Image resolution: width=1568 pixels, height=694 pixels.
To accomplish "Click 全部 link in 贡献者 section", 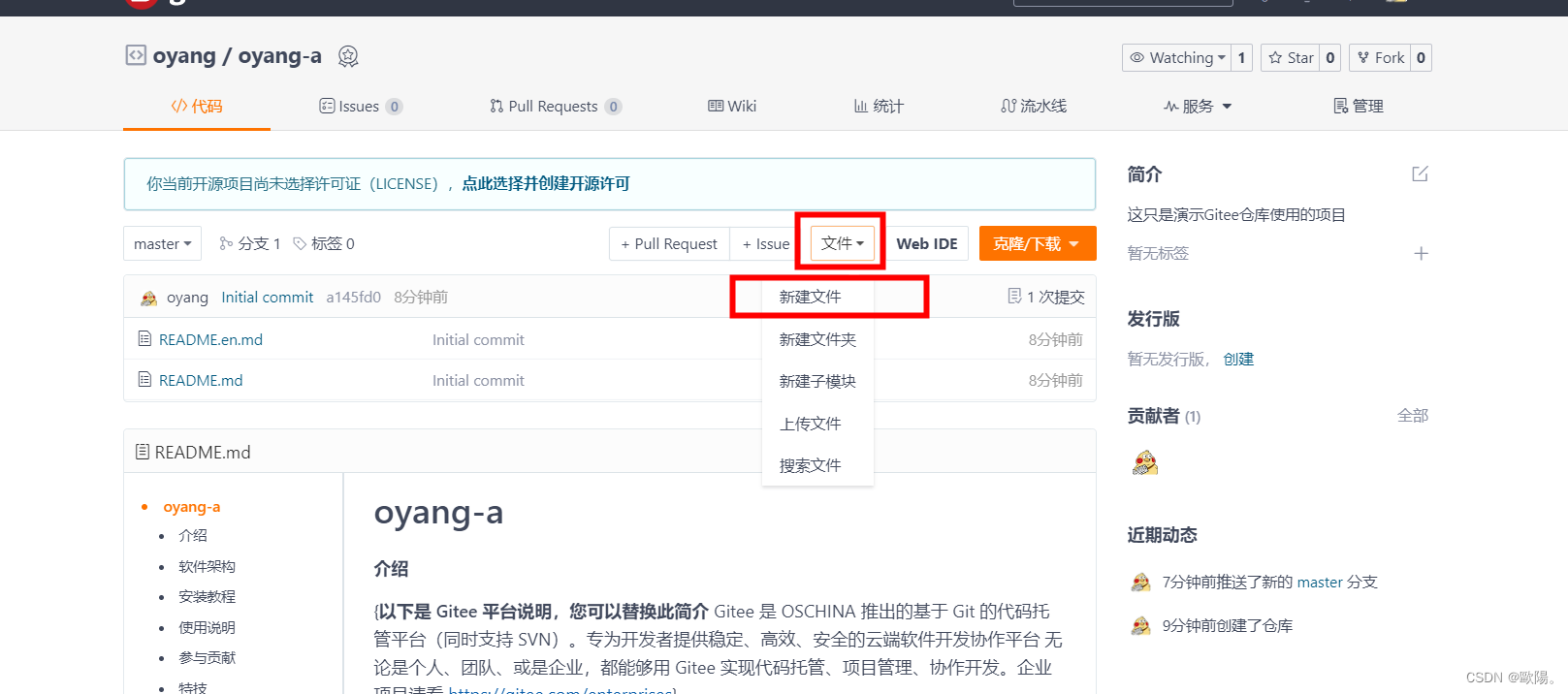I will tap(1413, 415).
